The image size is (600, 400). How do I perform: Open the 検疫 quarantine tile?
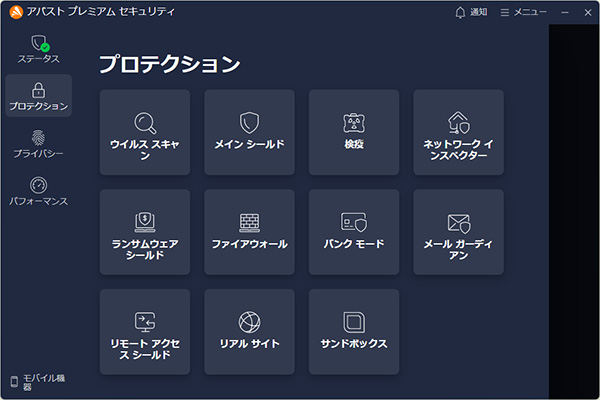click(354, 132)
